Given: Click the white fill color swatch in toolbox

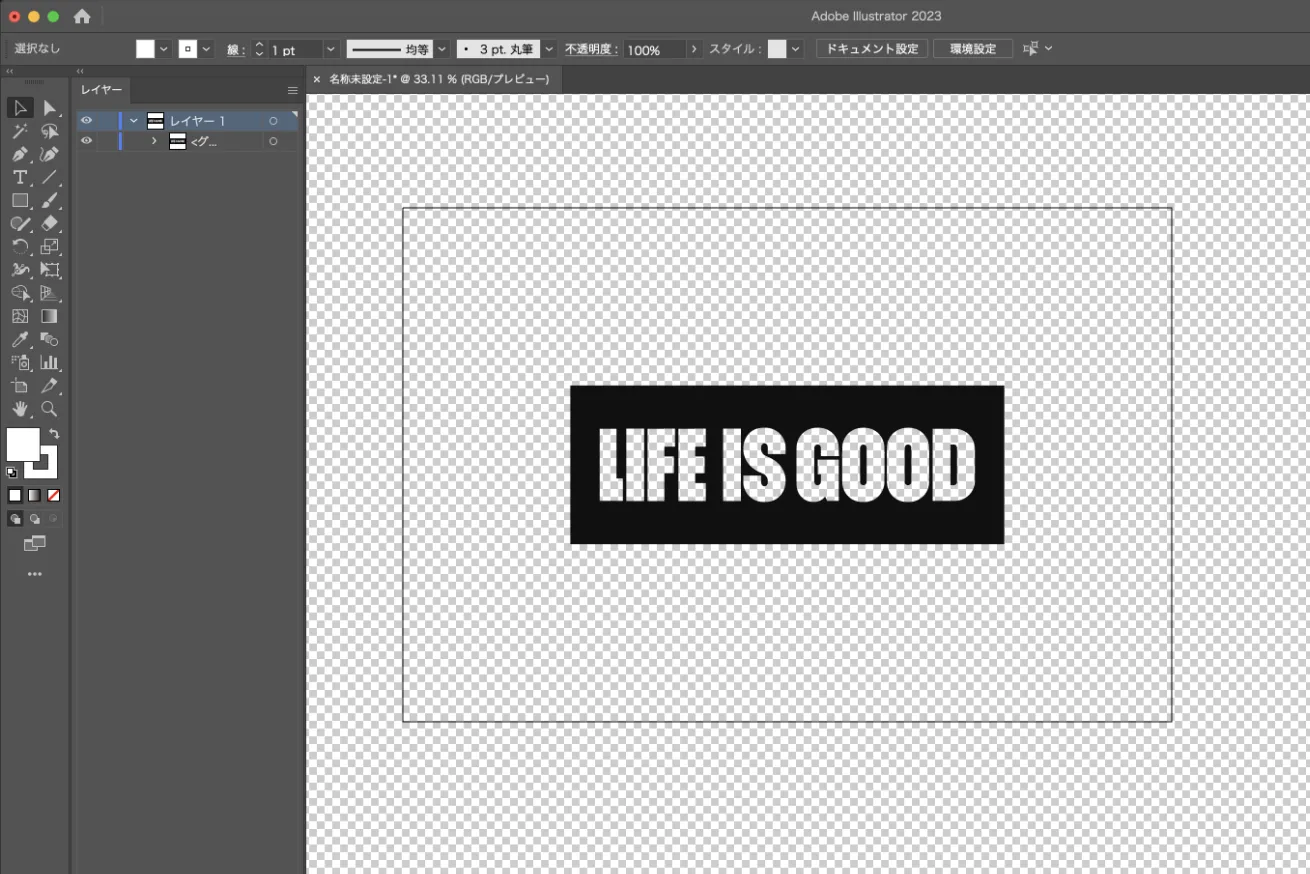Looking at the screenshot, I should (22, 443).
